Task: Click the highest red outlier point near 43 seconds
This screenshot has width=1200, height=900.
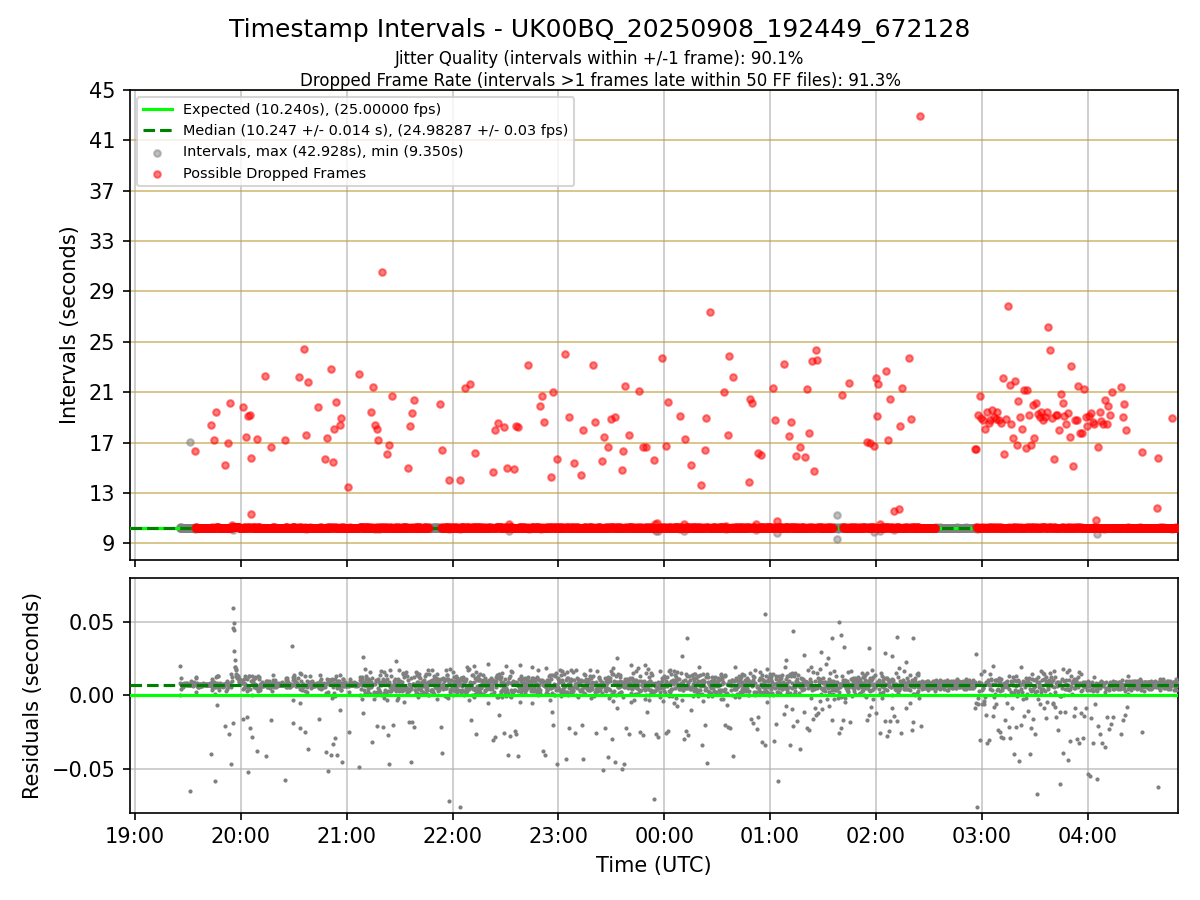Action: (x=920, y=116)
